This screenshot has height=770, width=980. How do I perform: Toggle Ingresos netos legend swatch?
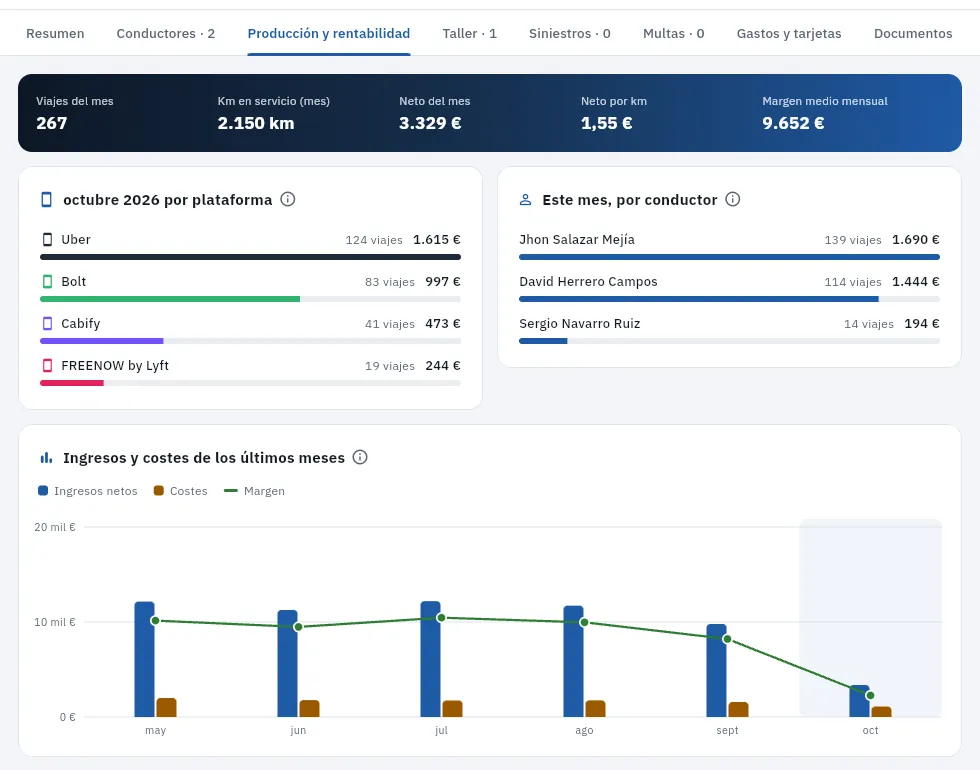coord(43,491)
